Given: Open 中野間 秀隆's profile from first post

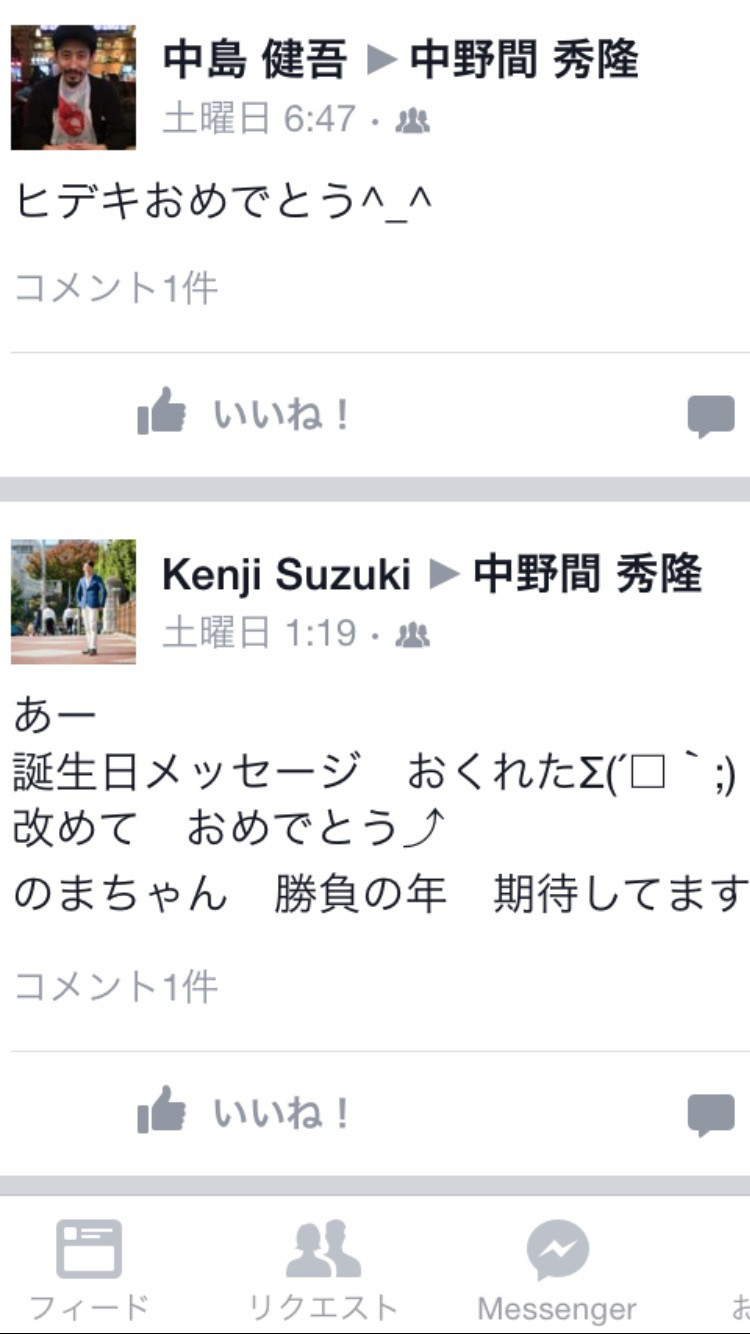Looking at the screenshot, I should pyautogui.click(x=524, y=60).
